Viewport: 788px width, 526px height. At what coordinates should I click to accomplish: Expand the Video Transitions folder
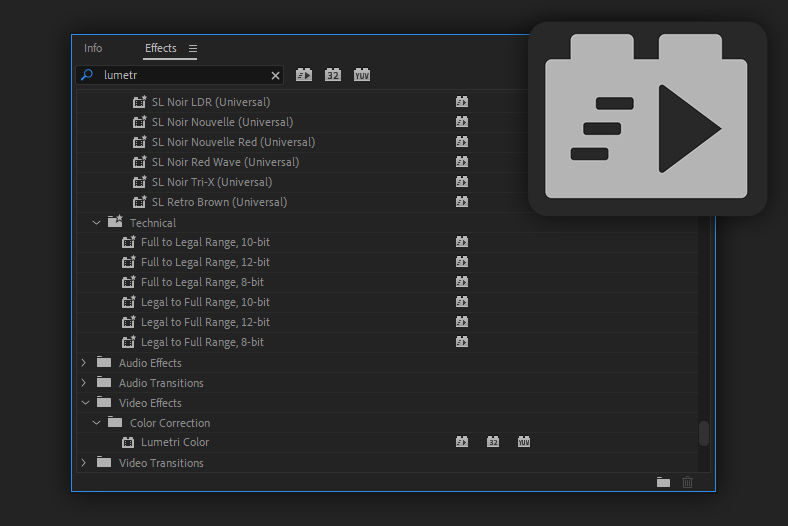pos(84,463)
